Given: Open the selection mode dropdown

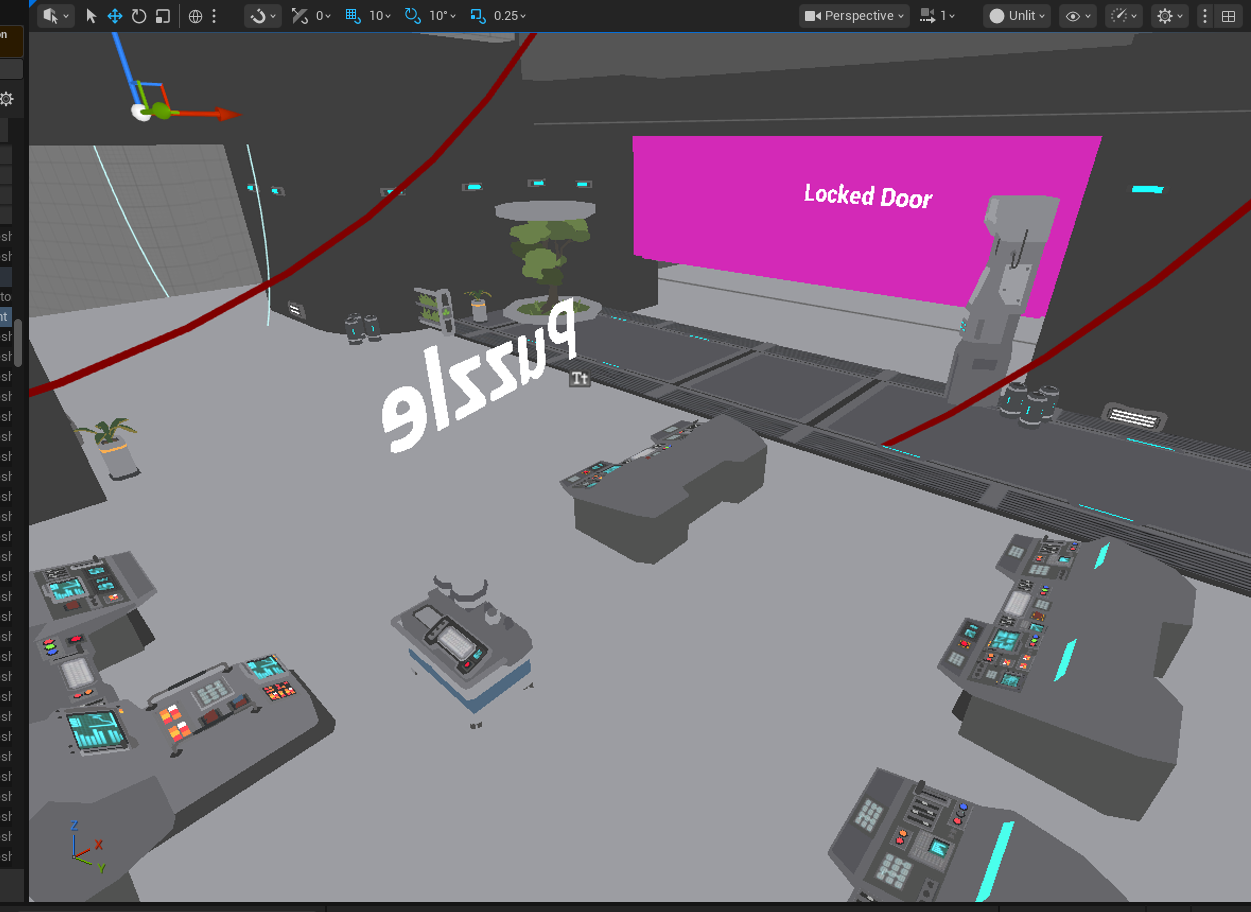Looking at the screenshot, I should tap(56, 16).
